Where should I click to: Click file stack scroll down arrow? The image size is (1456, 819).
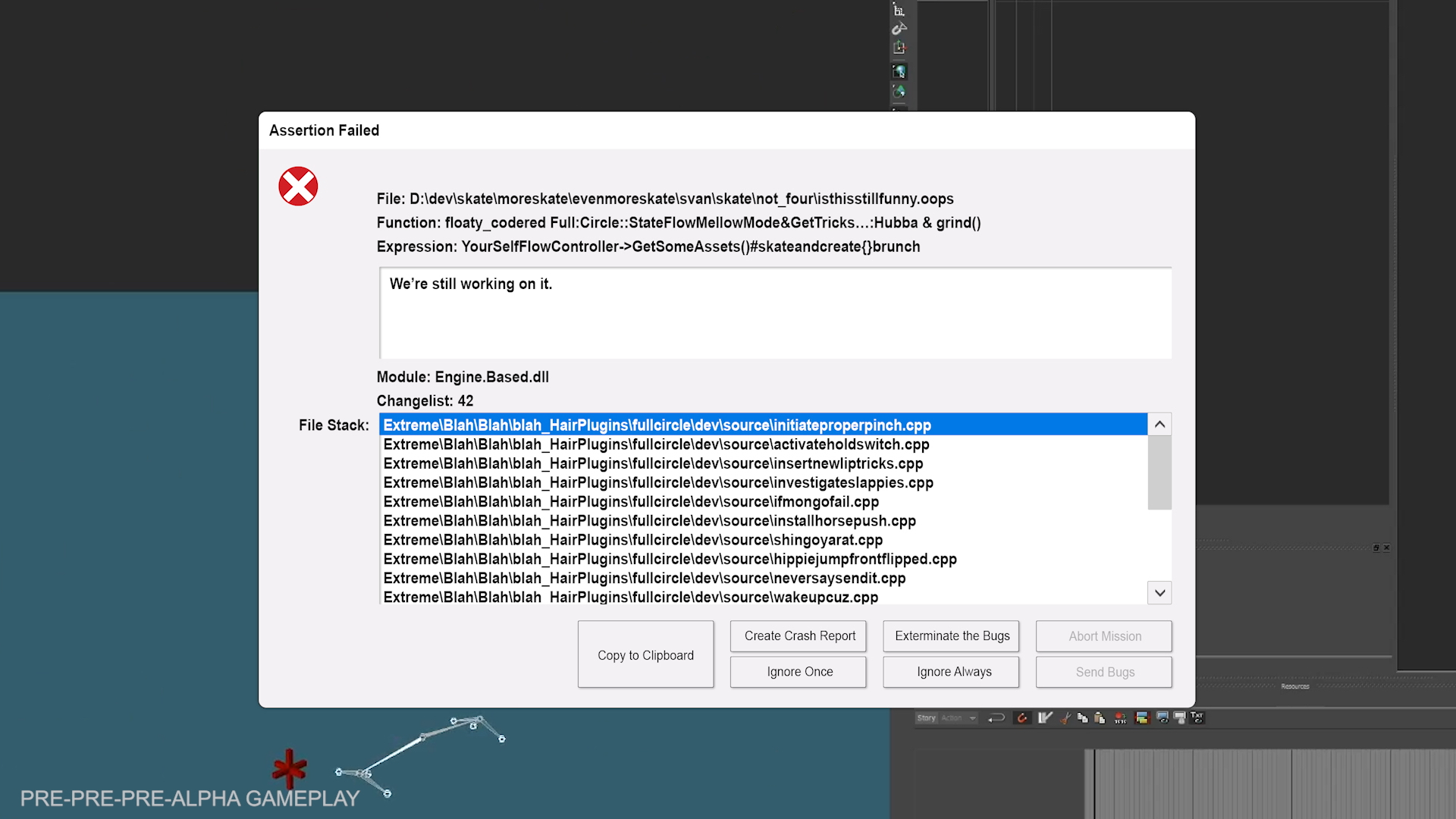pos(1159,593)
